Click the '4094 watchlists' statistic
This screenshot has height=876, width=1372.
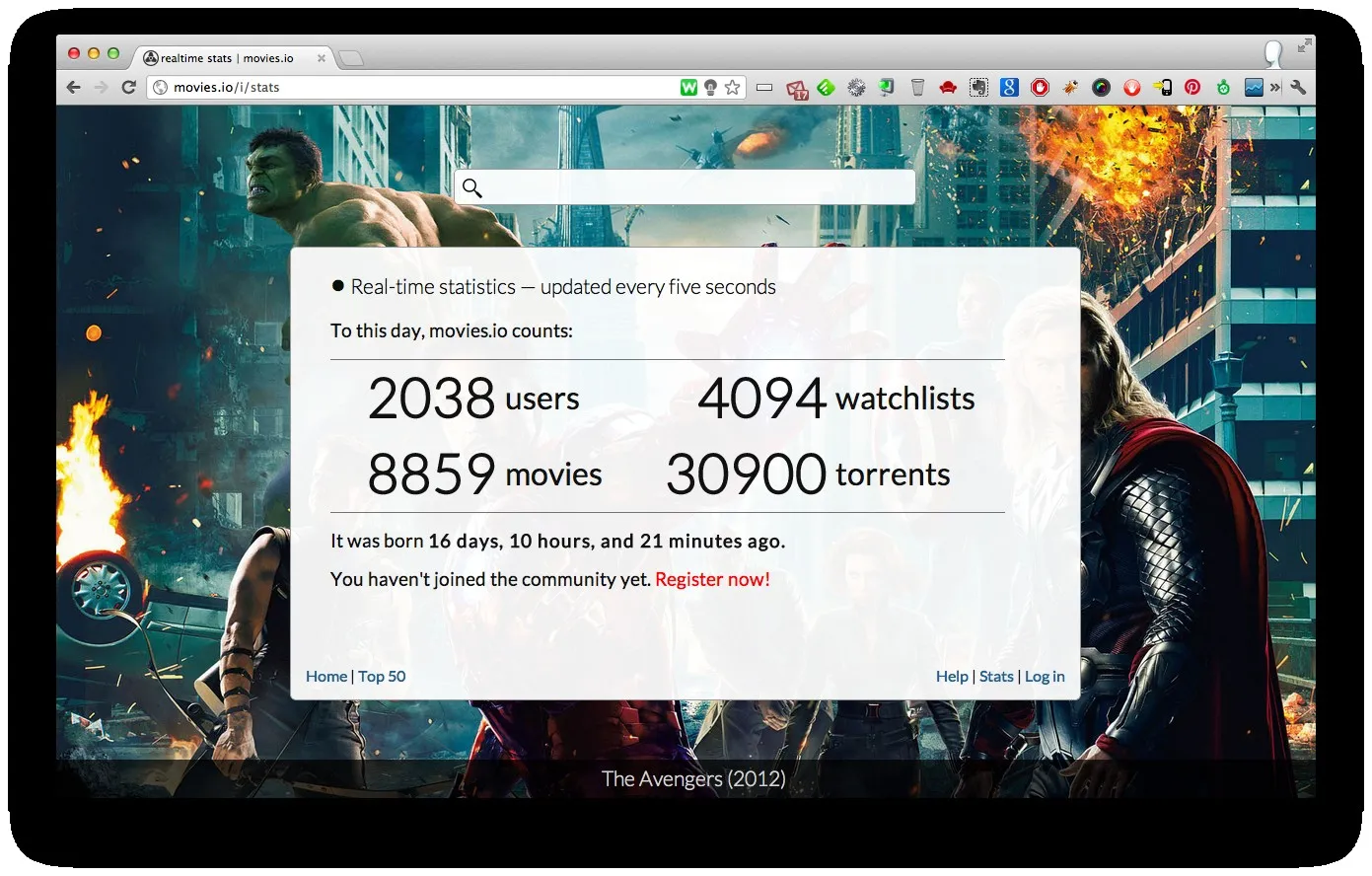(836, 399)
